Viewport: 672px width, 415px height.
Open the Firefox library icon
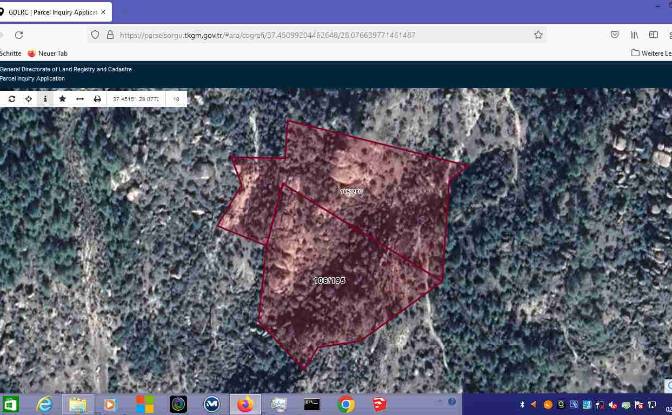click(x=634, y=35)
